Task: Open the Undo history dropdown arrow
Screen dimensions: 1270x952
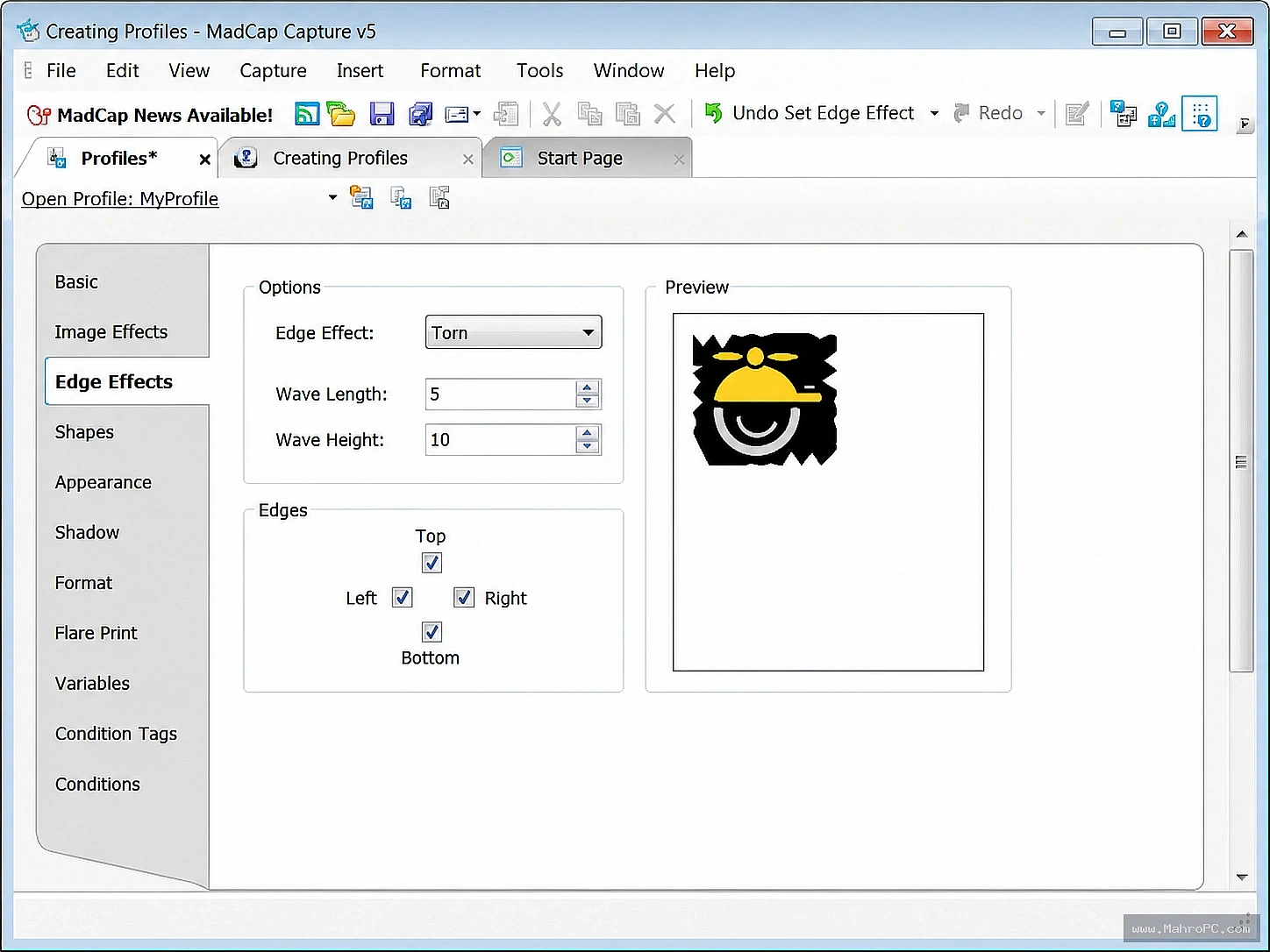Action: tap(934, 113)
